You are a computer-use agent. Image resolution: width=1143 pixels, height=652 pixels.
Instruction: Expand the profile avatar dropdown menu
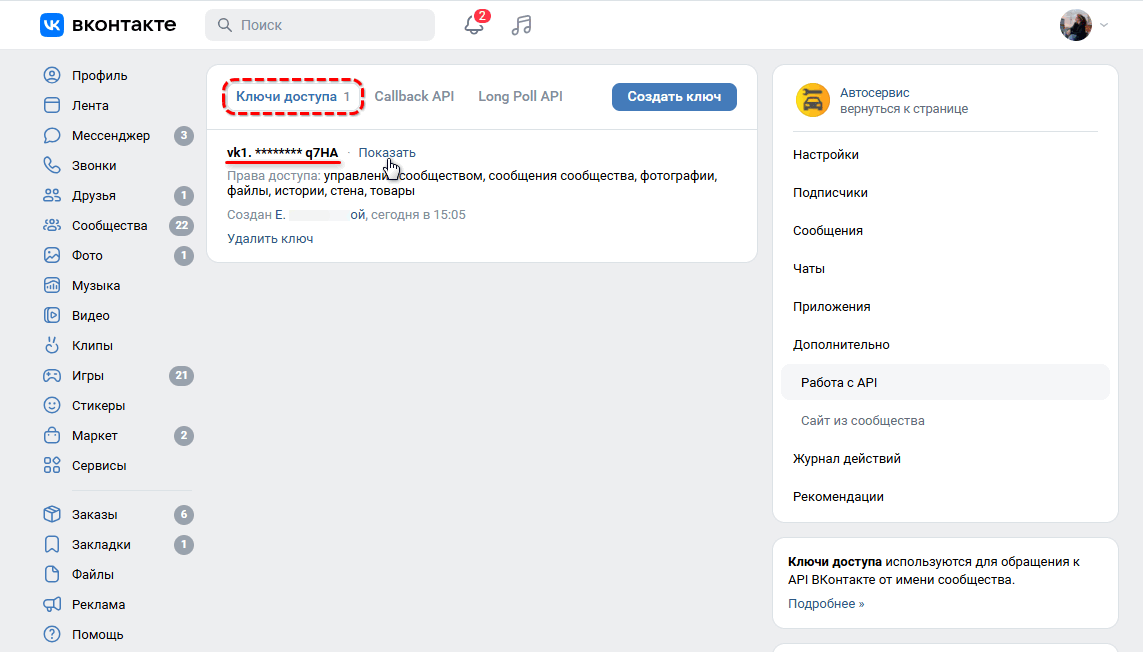tap(1084, 25)
